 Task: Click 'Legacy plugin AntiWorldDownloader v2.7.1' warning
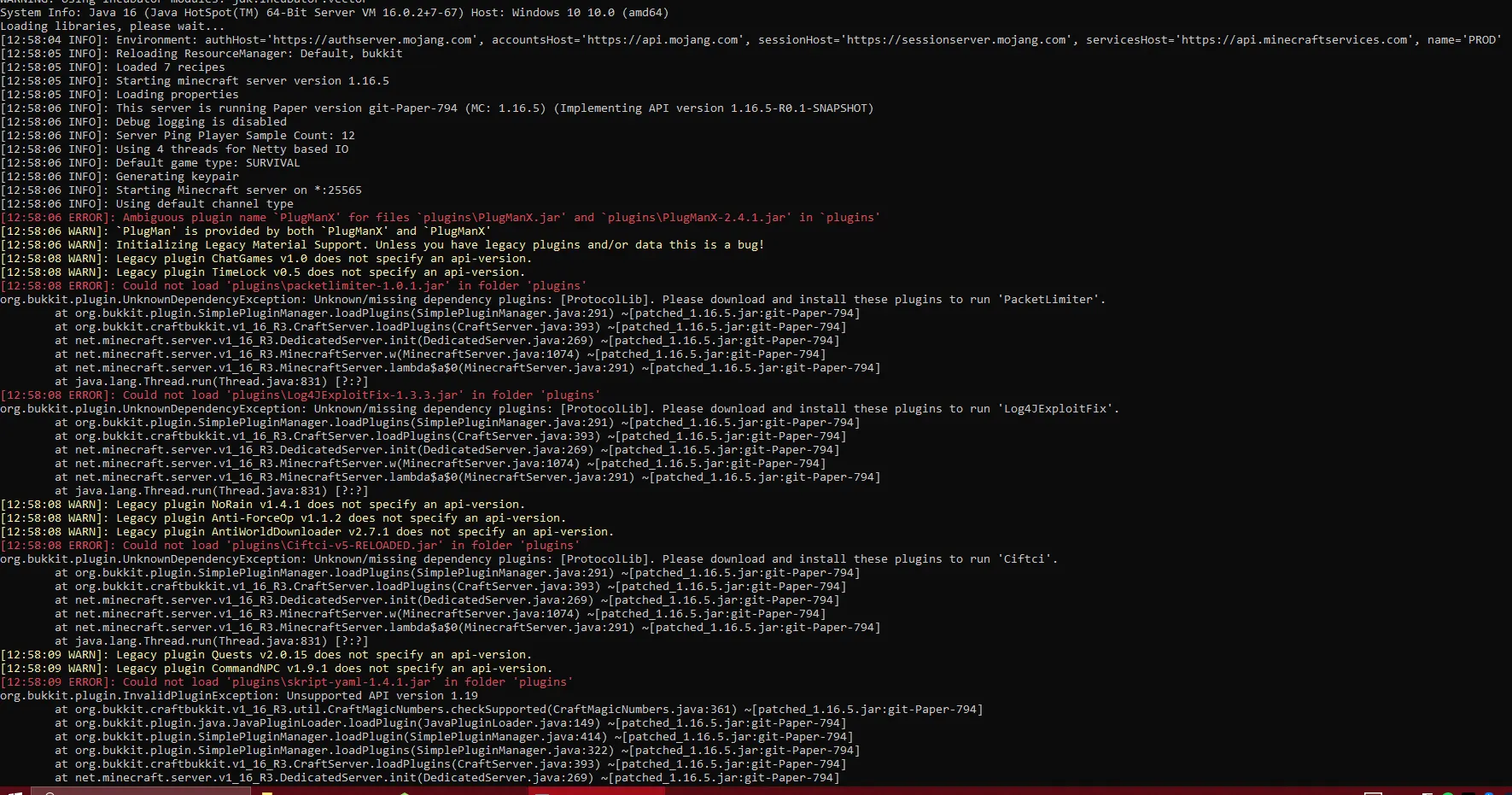(x=307, y=532)
